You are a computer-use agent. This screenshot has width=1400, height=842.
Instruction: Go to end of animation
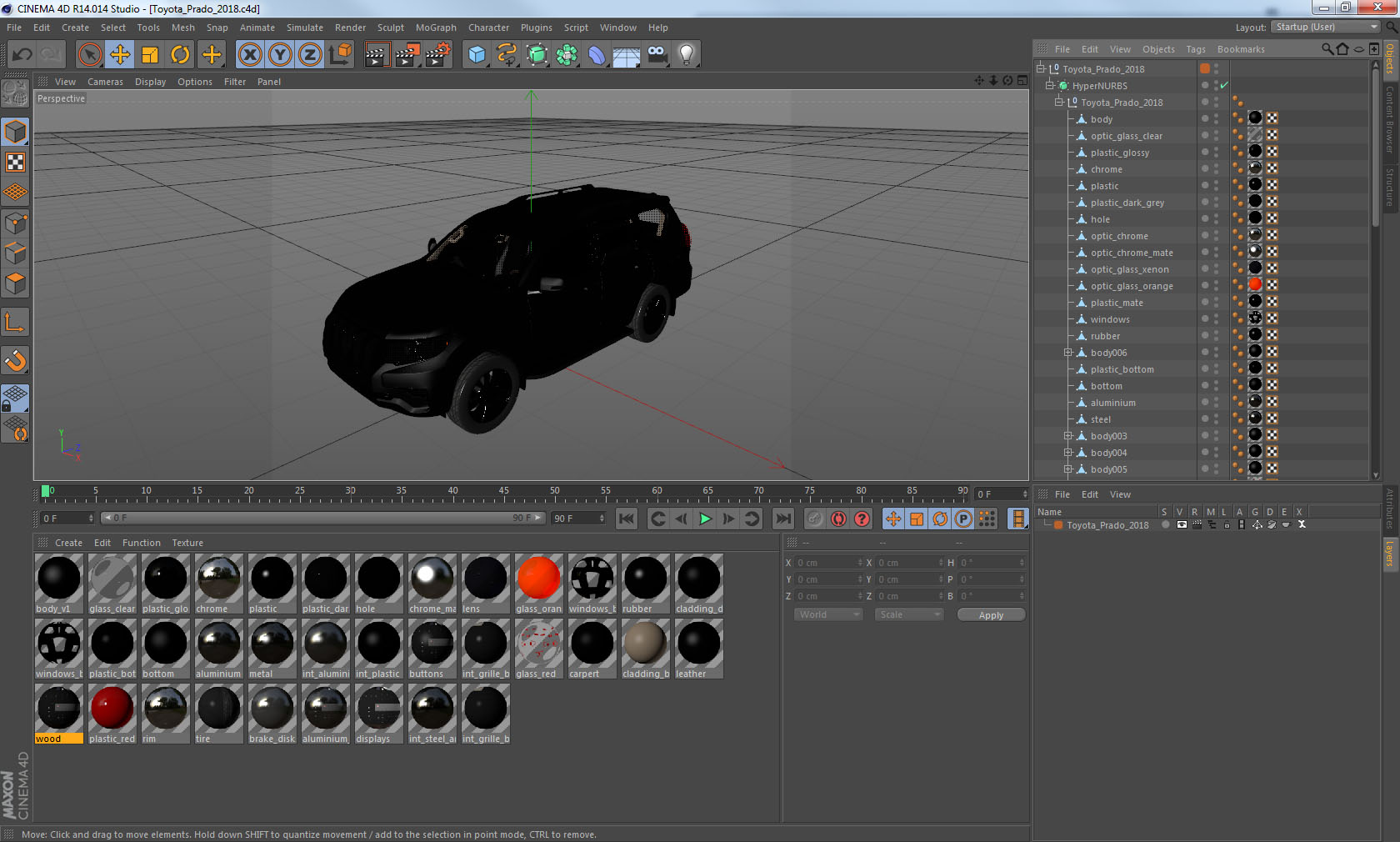(783, 519)
